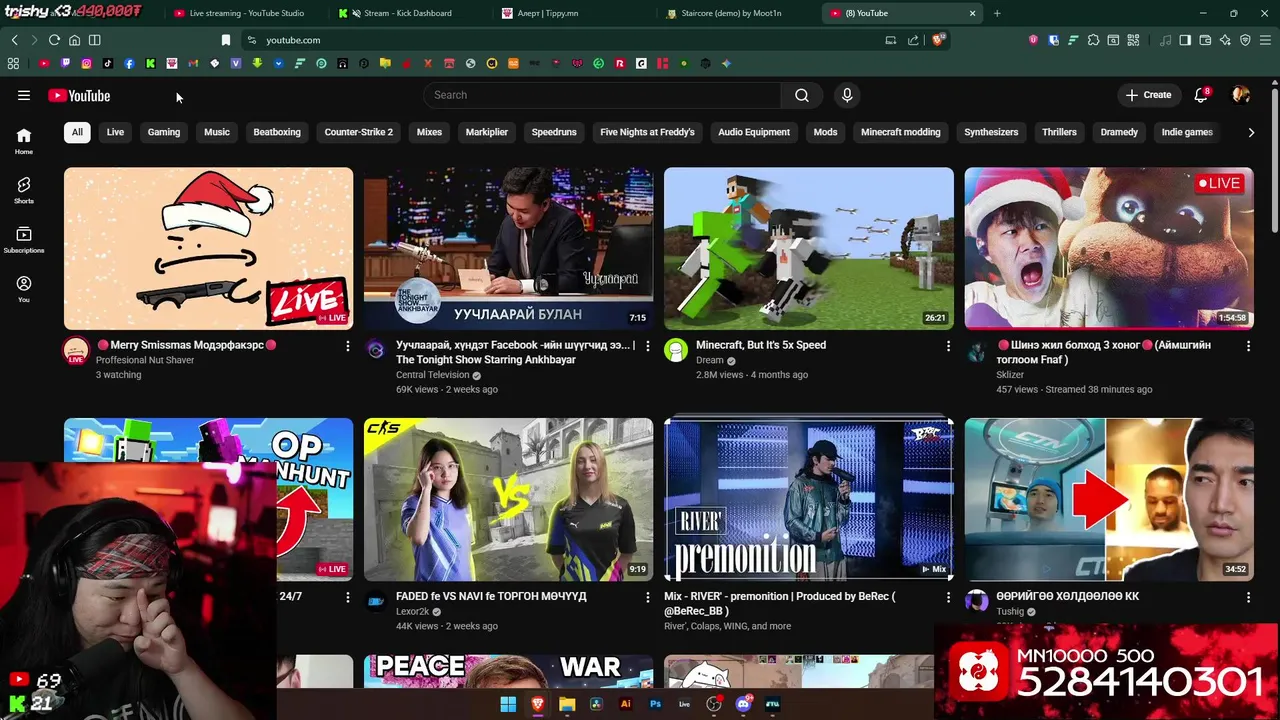
Task: Switch to Live streaming YouTube Studio tab
Action: pyautogui.click(x=245, y=13)
